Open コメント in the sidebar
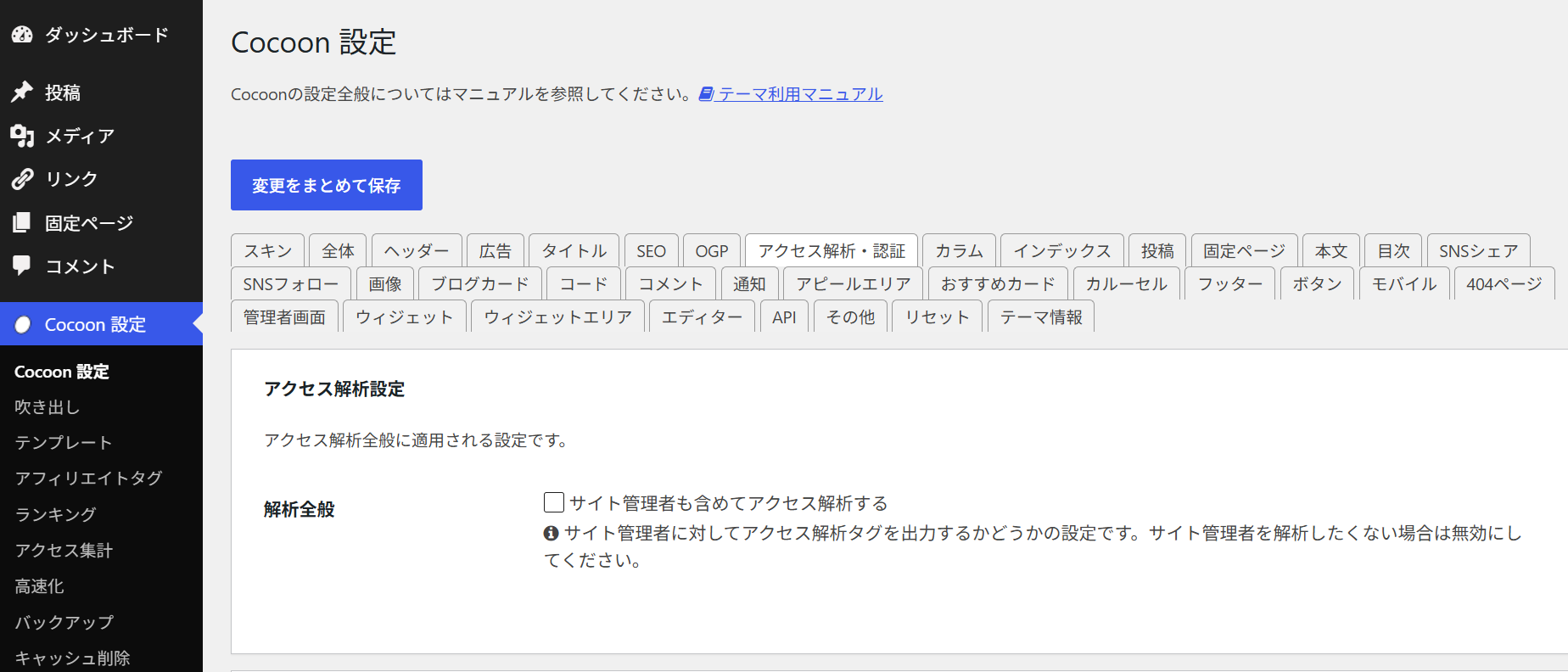Viewport: 1568px width, 672px height. point(102,266)
